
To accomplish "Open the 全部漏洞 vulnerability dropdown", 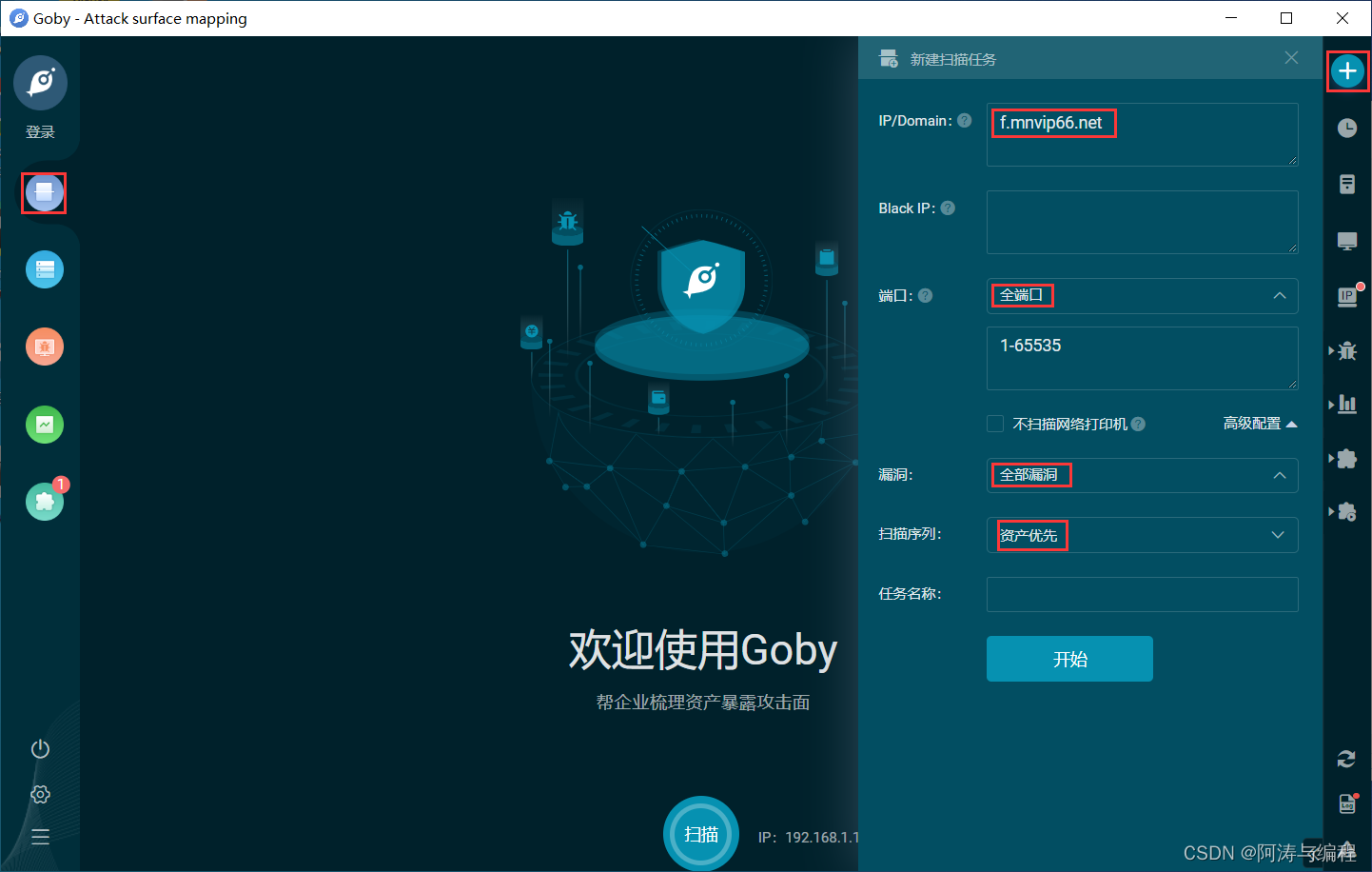I will [1142, 475].
